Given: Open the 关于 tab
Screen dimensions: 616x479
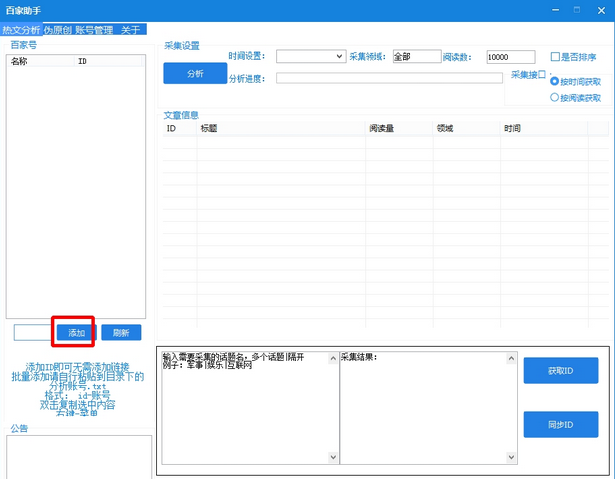Looking at the screenshot, I should coord(131,30).
